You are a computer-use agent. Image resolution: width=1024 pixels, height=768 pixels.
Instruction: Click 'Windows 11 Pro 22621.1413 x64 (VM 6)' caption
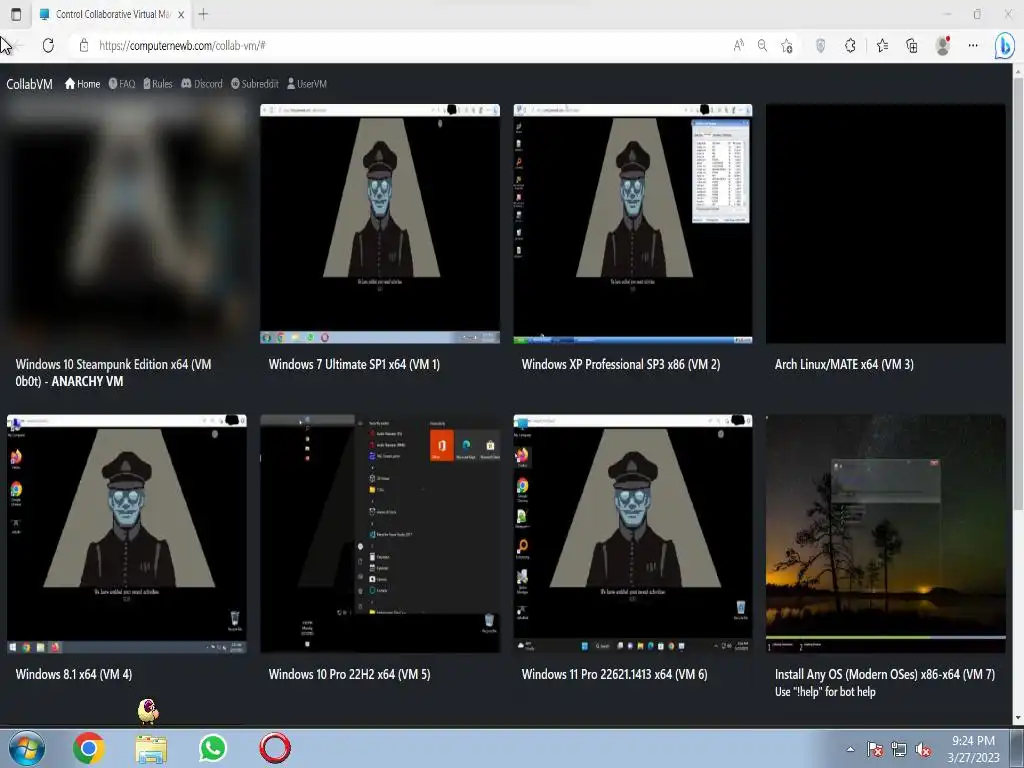point(615,674)
